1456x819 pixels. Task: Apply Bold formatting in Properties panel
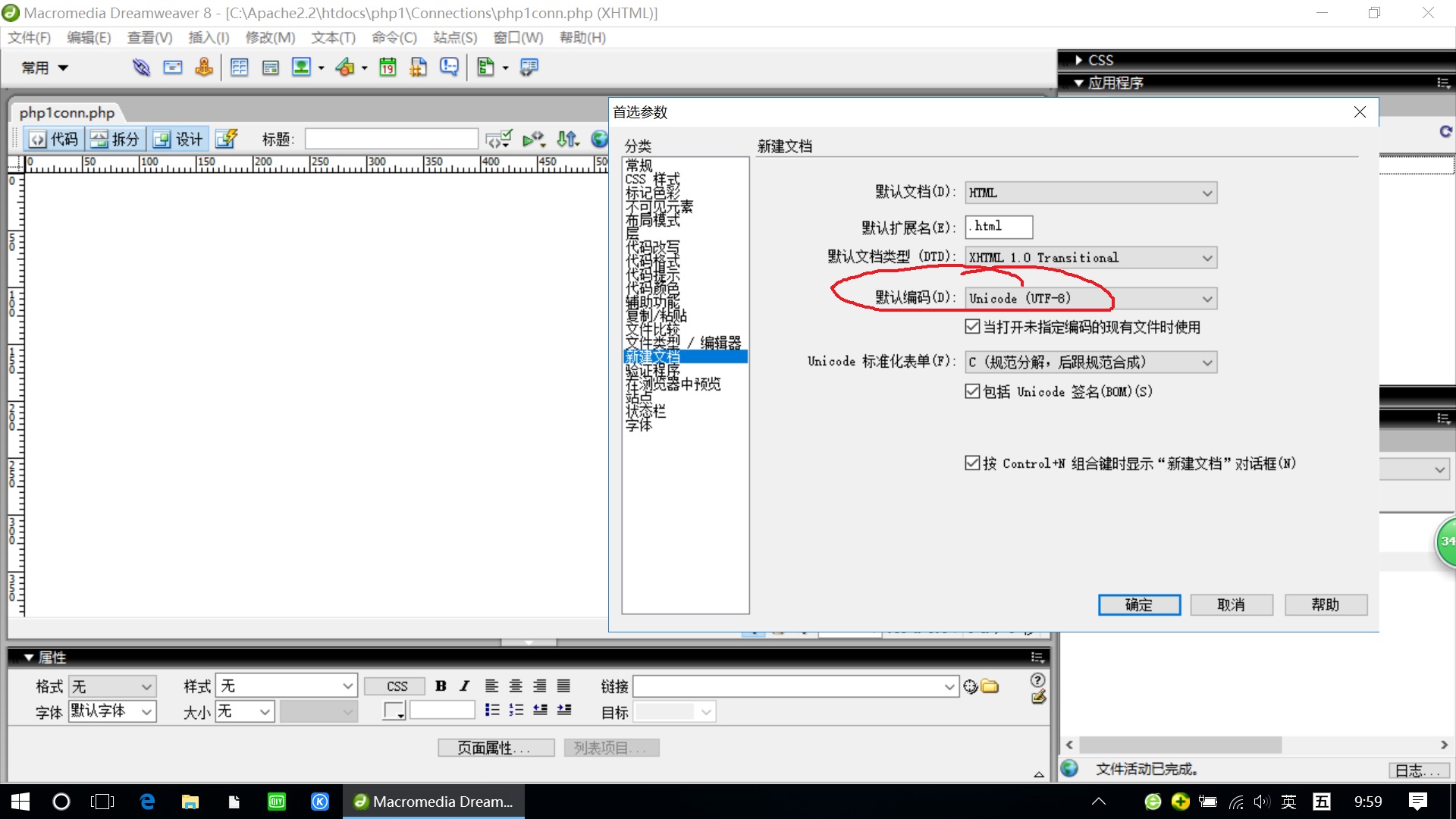(x=441, y=686)
